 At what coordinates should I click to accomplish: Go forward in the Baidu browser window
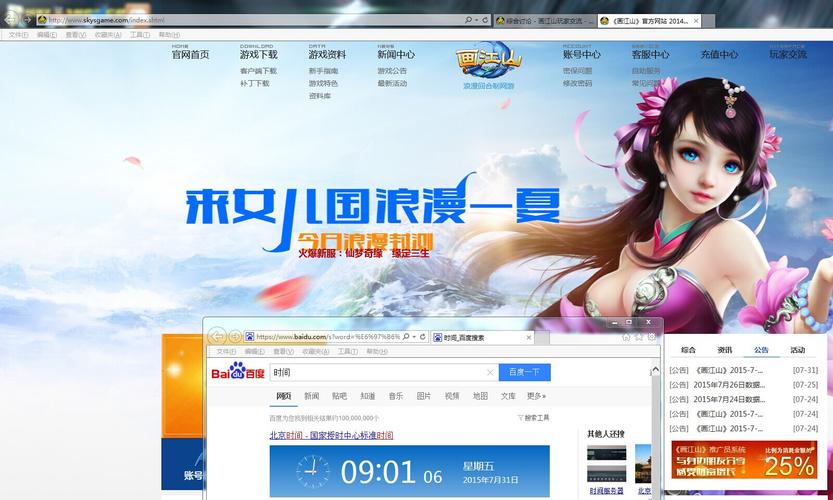[x=234, y=337]
